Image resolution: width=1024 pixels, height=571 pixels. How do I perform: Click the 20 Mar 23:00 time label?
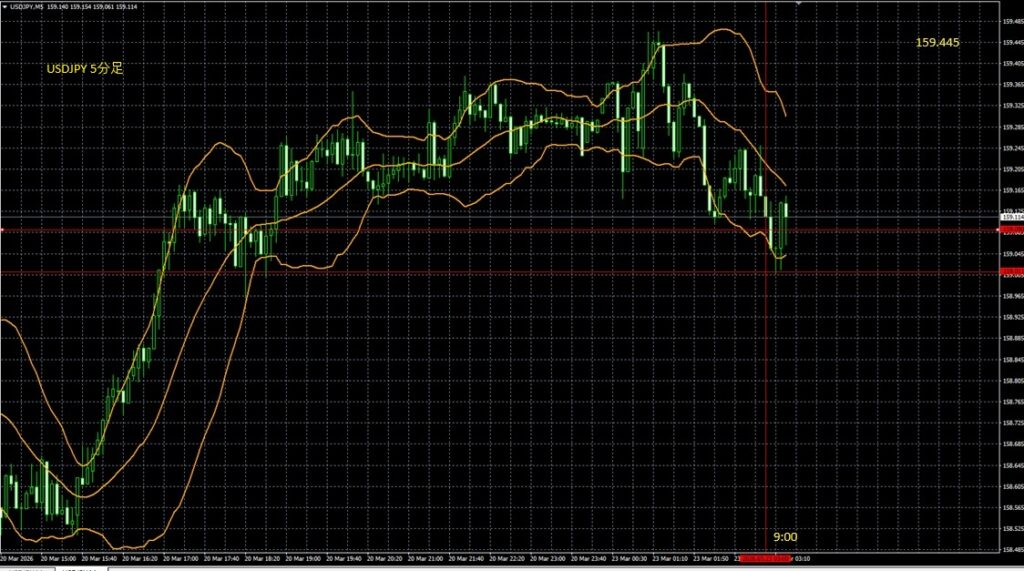point(547,559)
